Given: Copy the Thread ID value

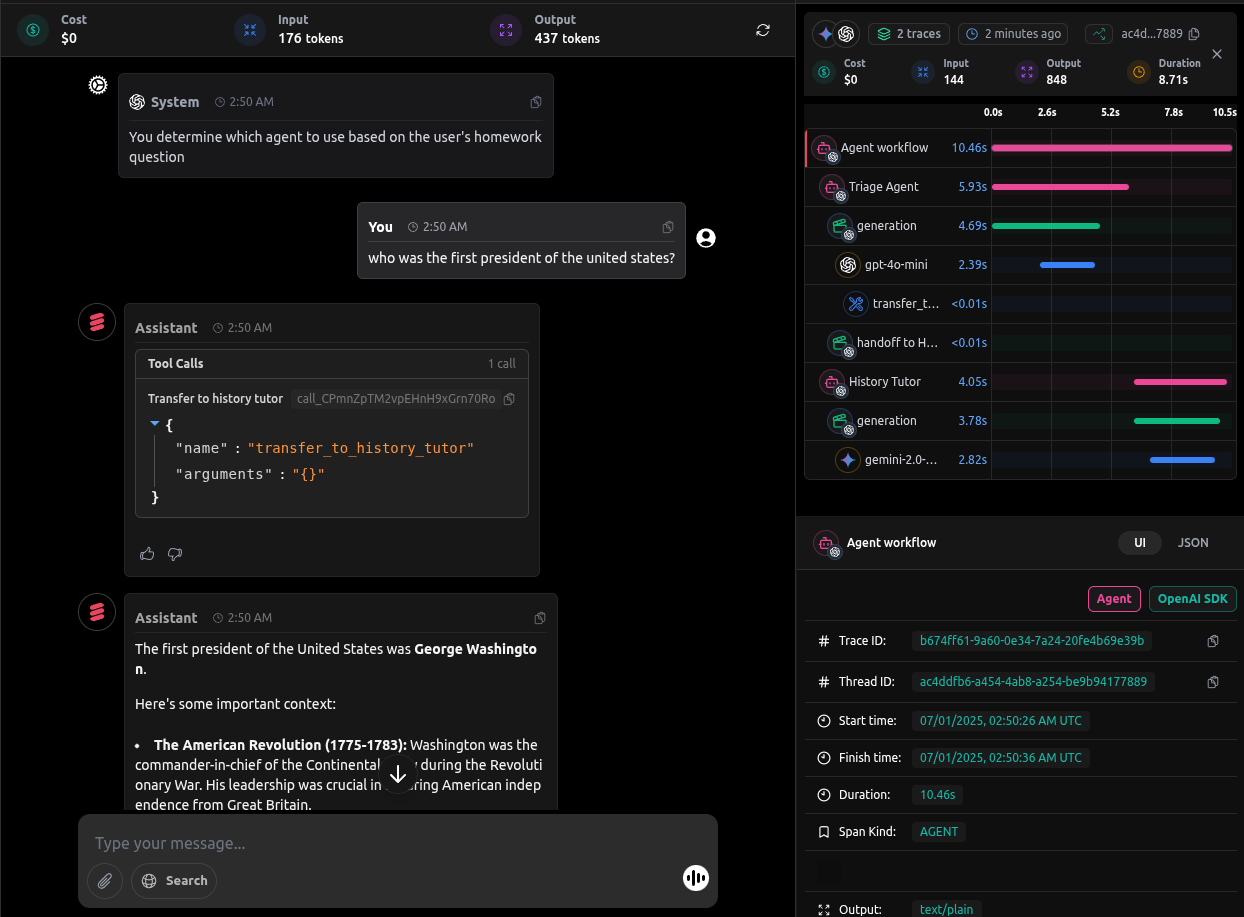Looking at the screenshot, I should tap(1213, 682).
